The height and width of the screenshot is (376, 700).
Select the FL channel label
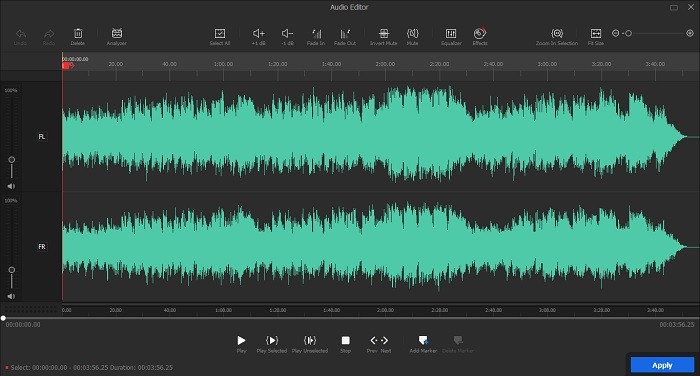(42, 137)
